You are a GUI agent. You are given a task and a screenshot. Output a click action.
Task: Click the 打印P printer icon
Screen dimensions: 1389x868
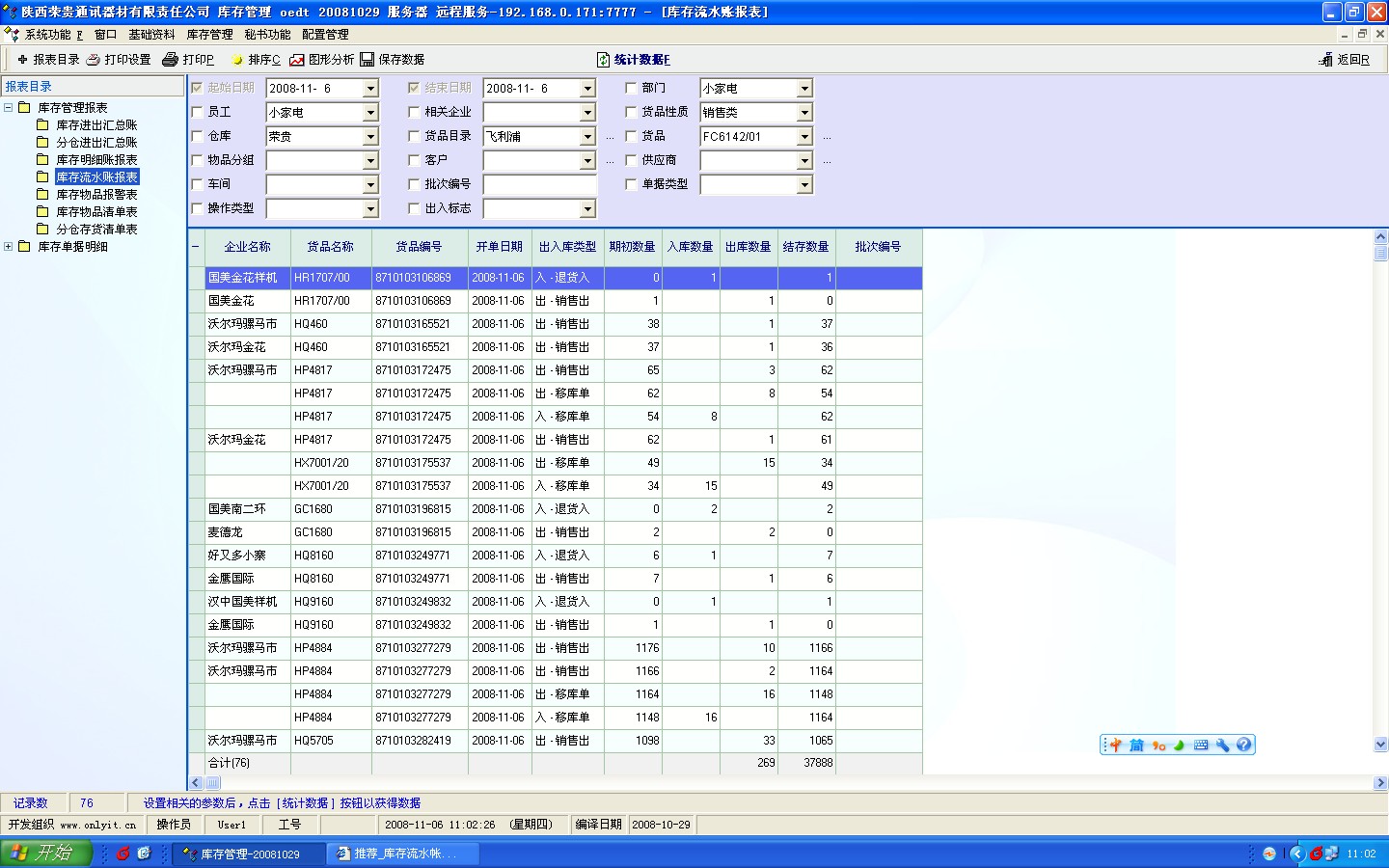[171, 60]
